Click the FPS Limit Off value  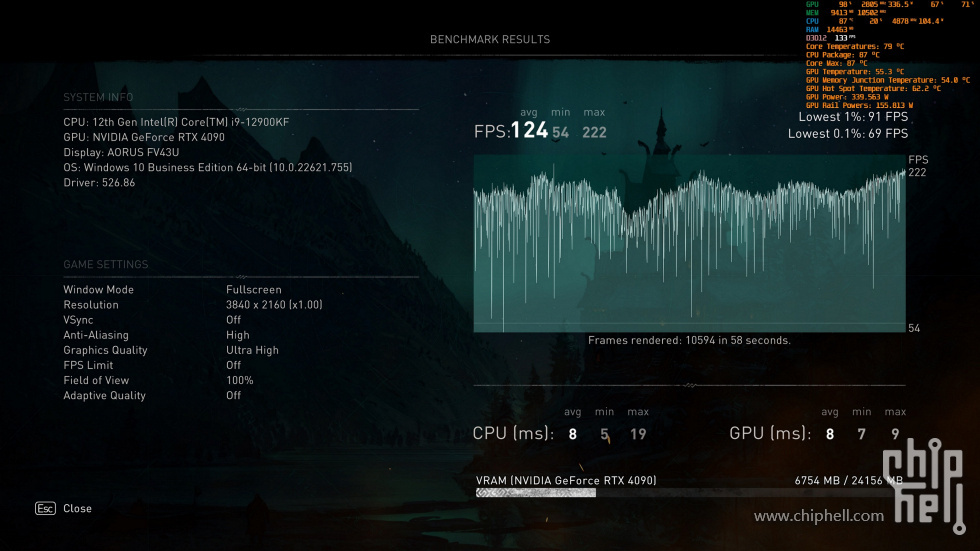(x=234, y=365)
